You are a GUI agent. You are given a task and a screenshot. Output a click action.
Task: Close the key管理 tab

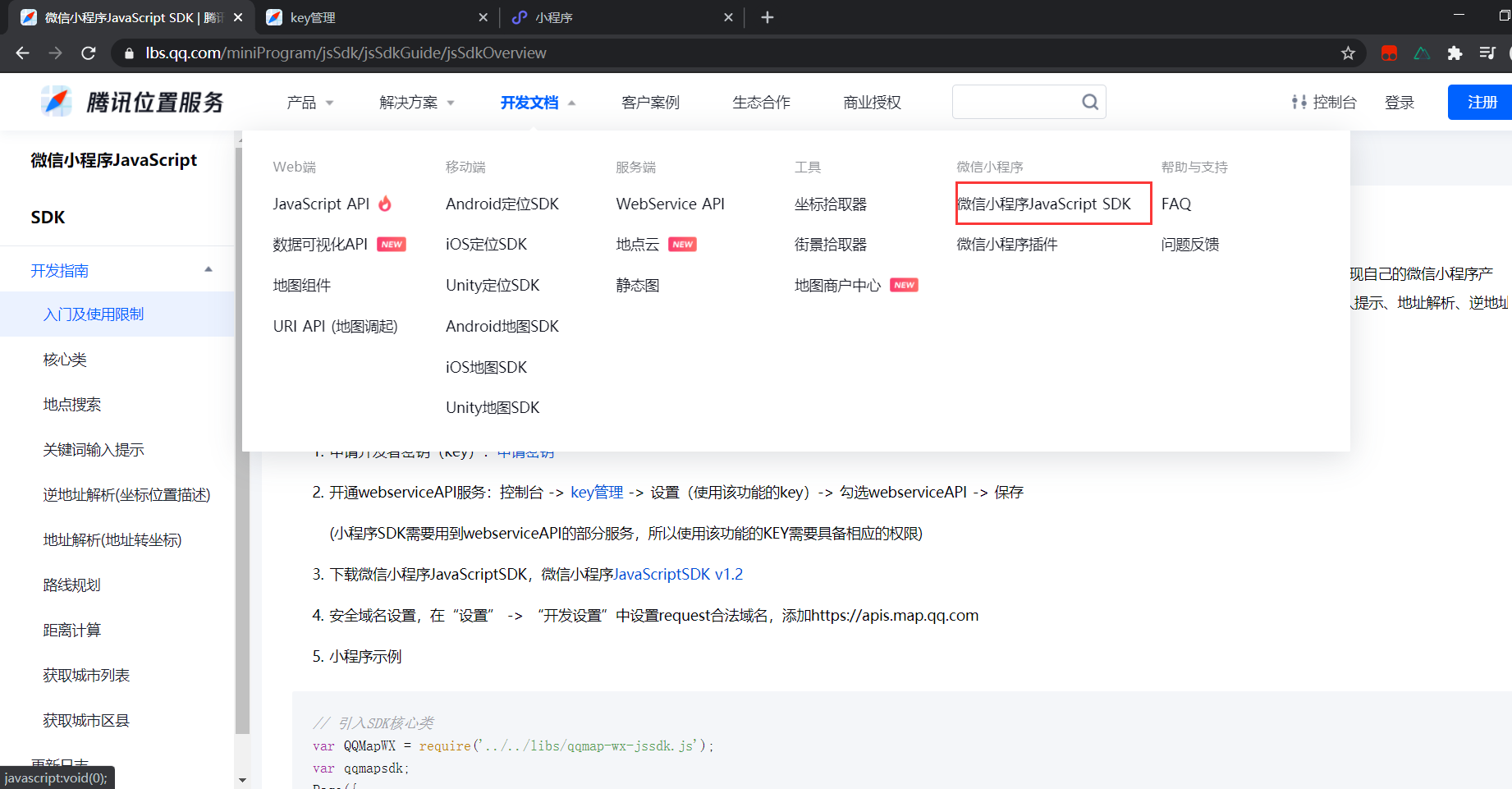pyautogui.click(x=483, y=17)
